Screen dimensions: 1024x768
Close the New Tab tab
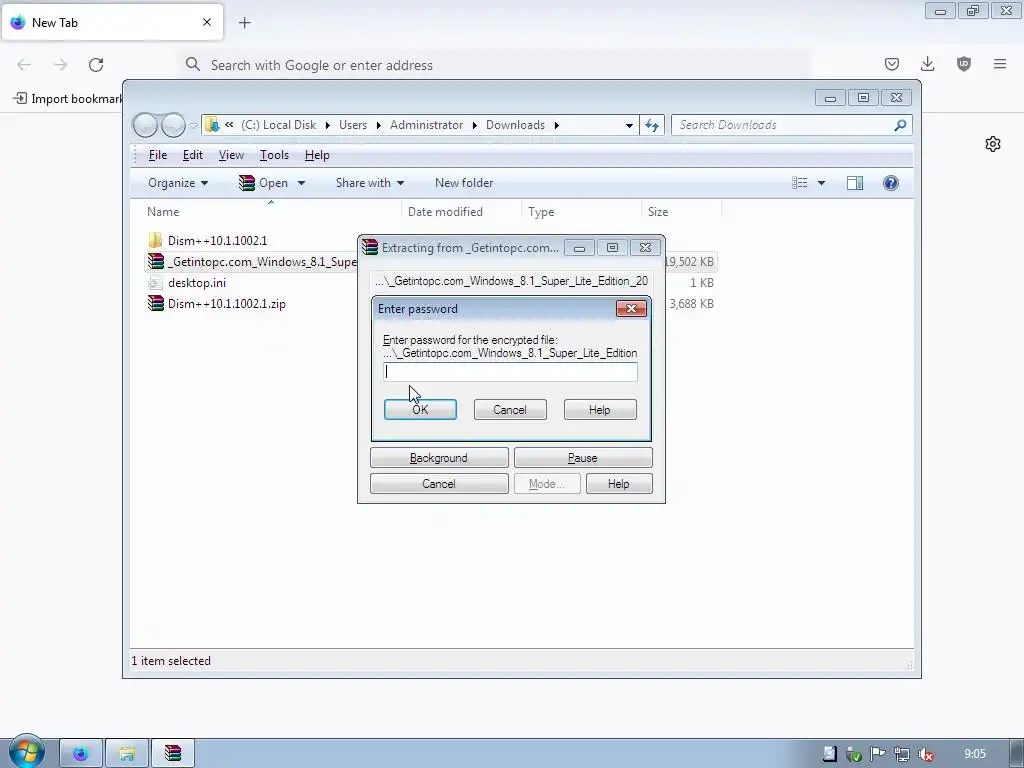pos(207,22)
